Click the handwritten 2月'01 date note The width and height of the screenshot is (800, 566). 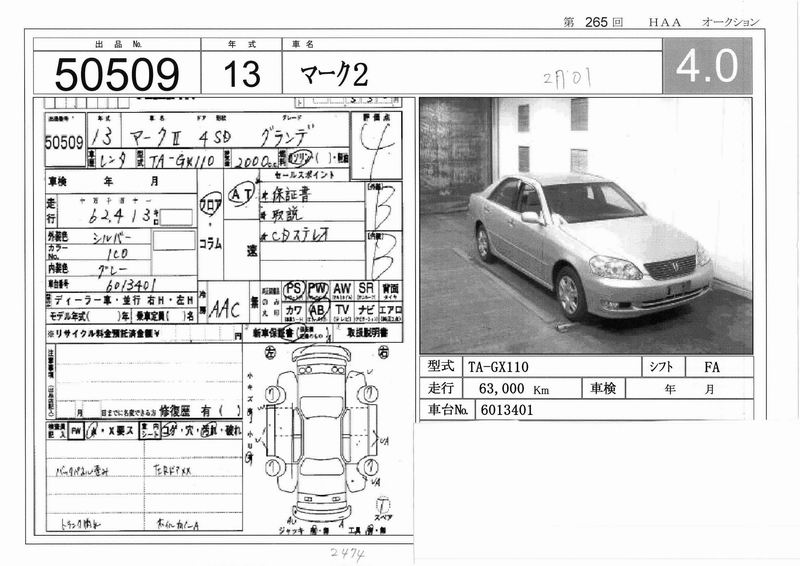click(x=567, y=79)
